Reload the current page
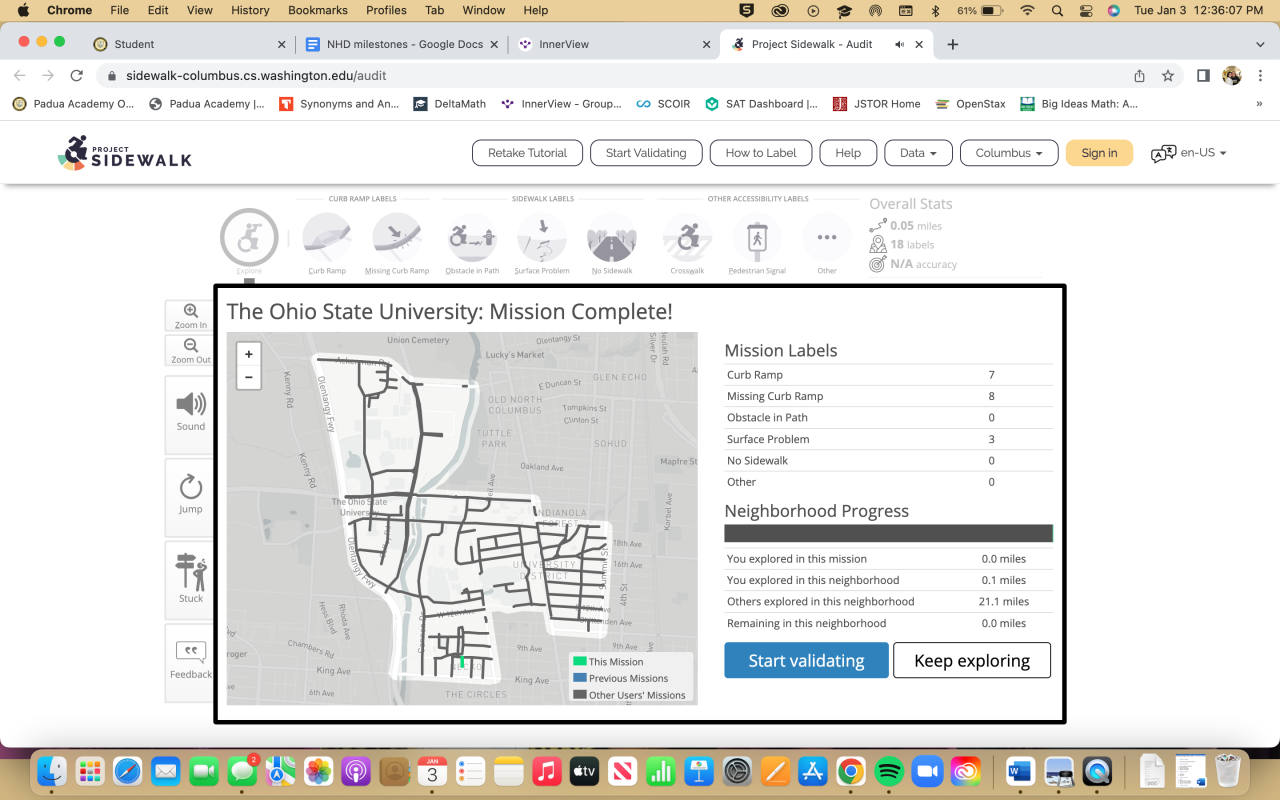The image size is (1280, 800). tap(76, 75)
